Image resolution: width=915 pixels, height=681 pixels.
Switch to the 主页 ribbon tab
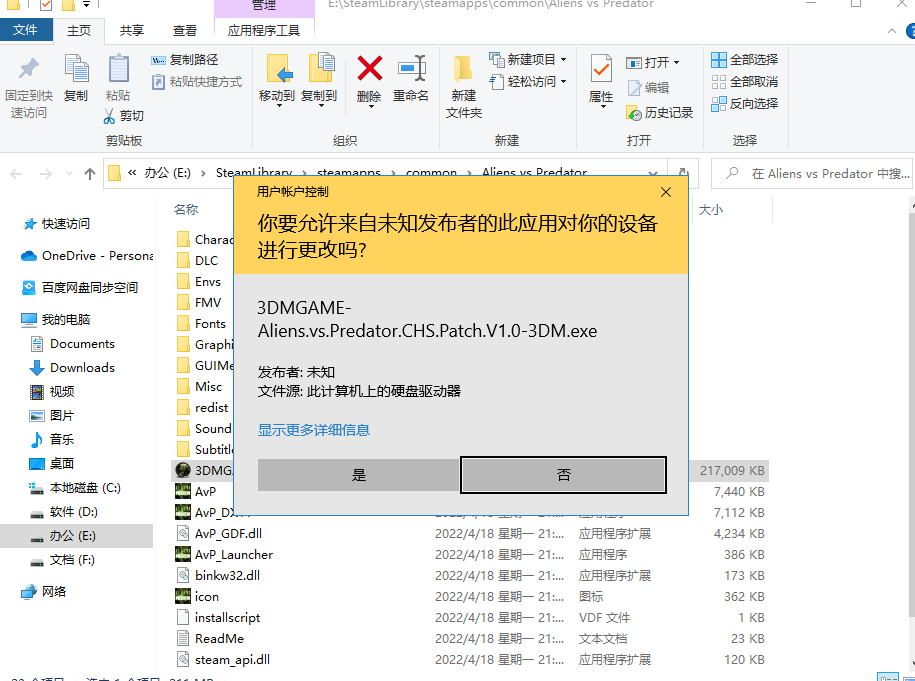(x=79, y=30)
